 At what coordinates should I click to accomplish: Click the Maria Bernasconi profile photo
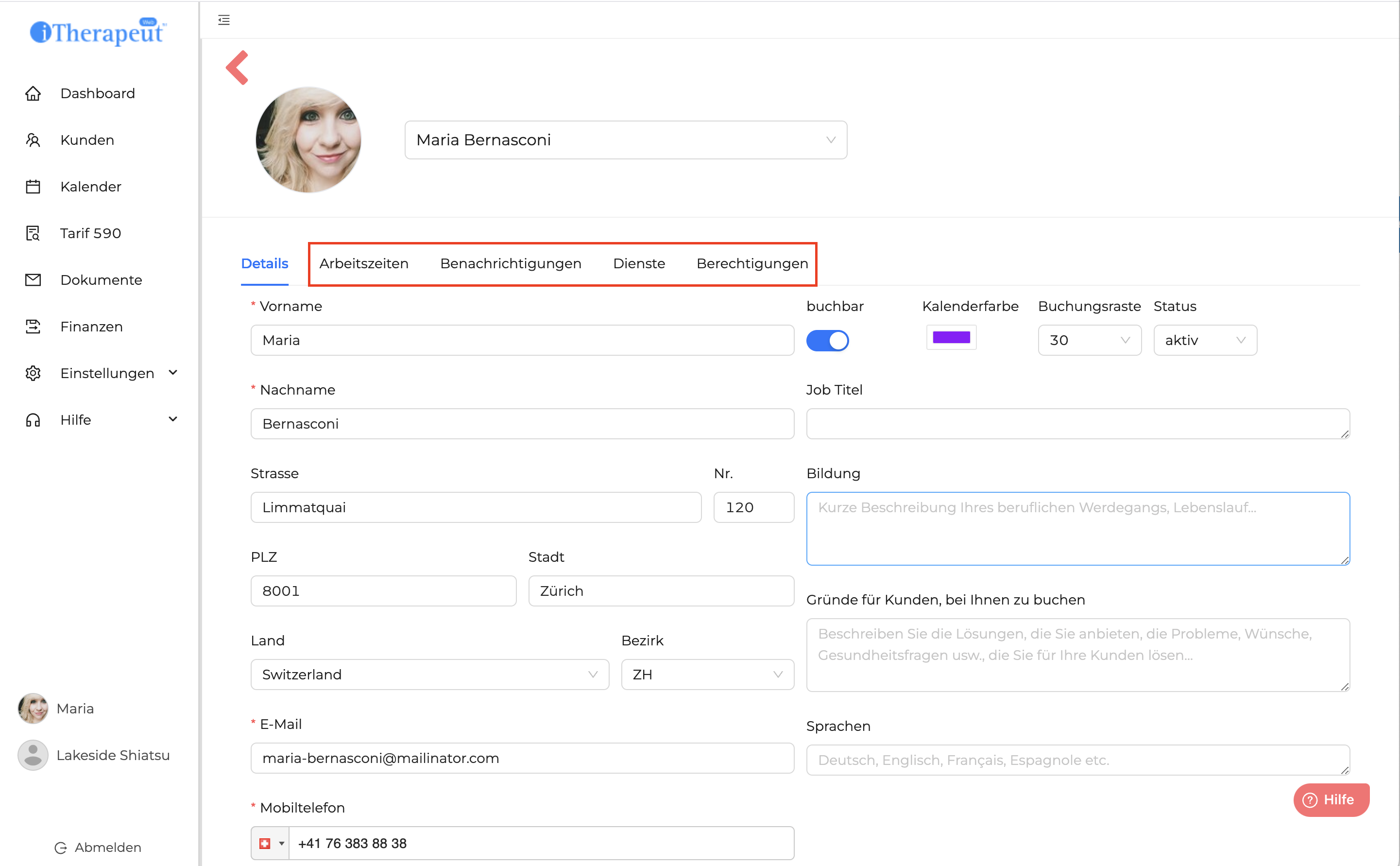pyautogui.click(x=308, y=140)
